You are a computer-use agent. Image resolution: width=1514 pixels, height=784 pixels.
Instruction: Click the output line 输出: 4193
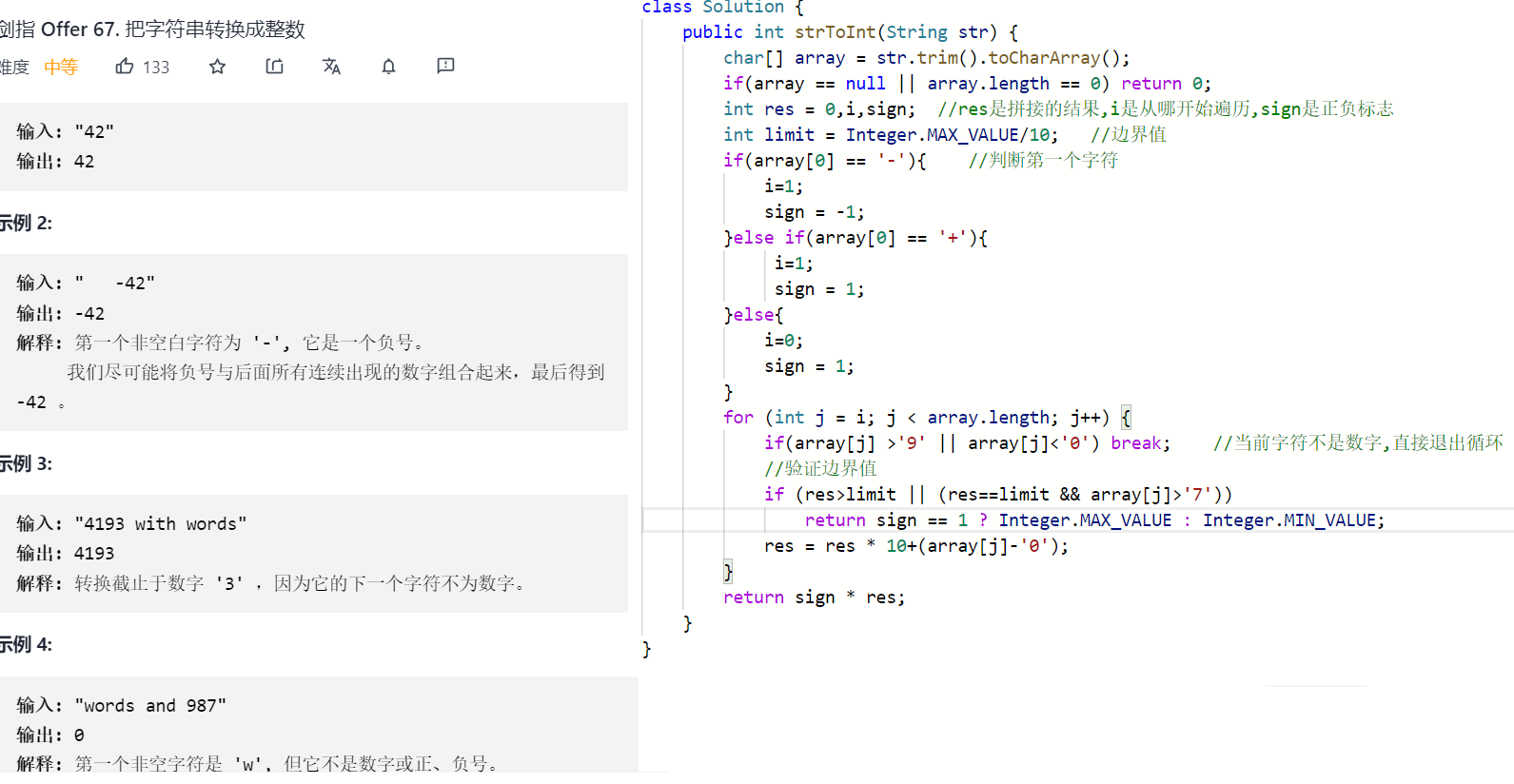tap(65, 554)
